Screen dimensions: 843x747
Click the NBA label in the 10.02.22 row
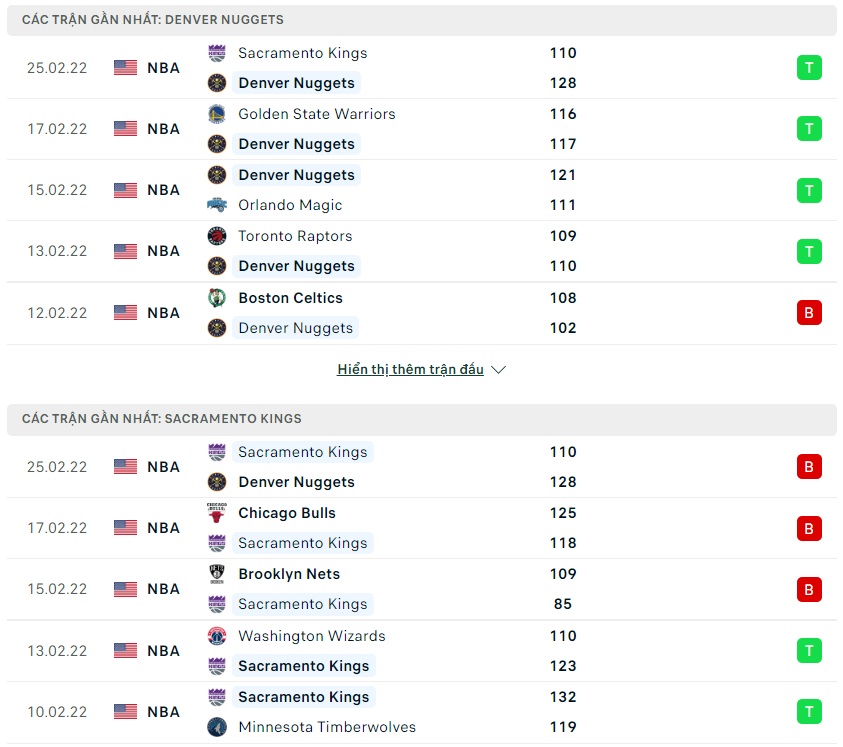163,712
